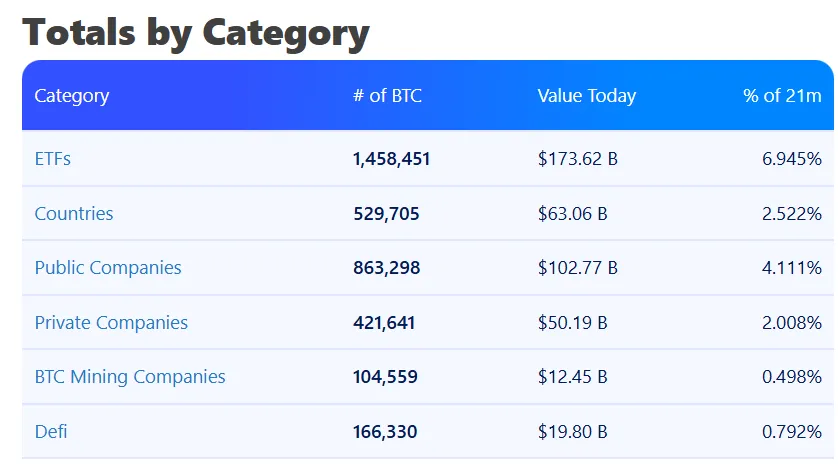Open the Defi category link
Image resolution: width=838 pixels, height=468 pixels.
[x=51, y=432]
